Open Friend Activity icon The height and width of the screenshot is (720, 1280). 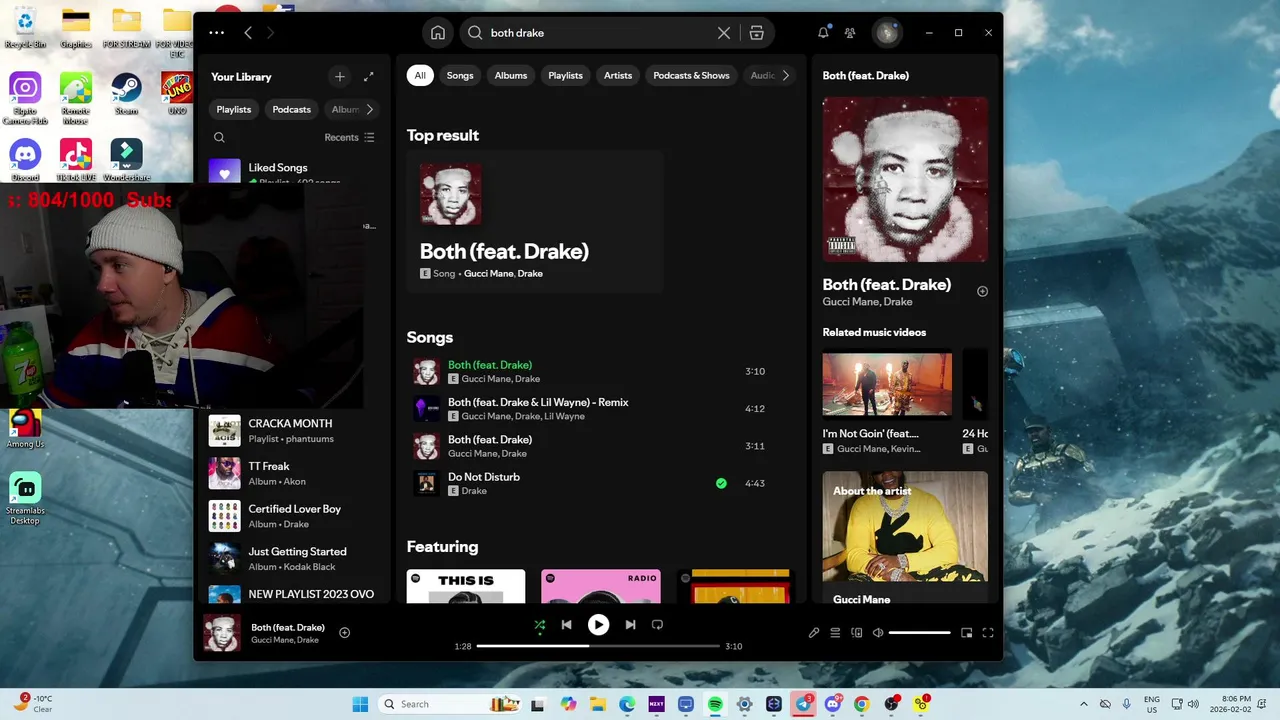click(x=850, y=33)
